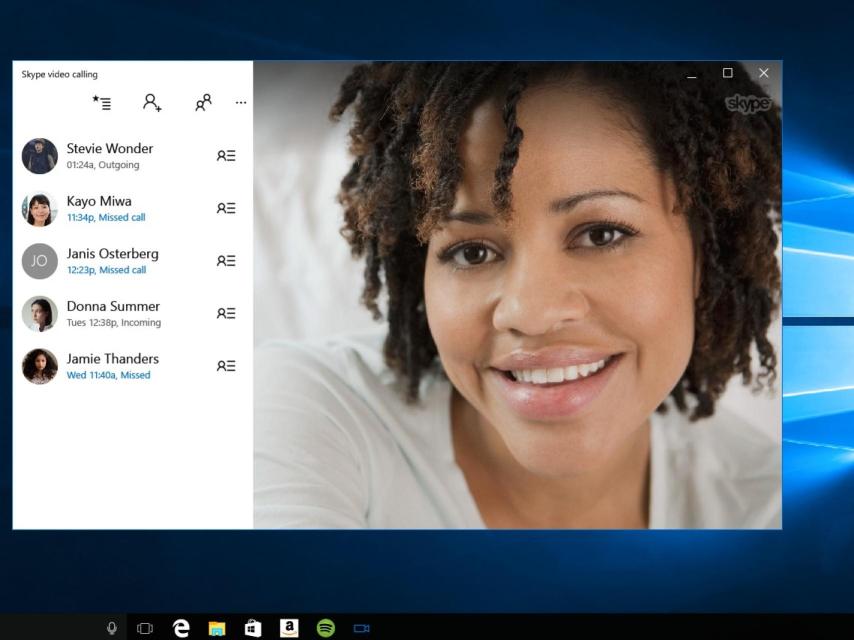
Task: Click Jamie Thanders' profile picture
Action: (39, 365)
